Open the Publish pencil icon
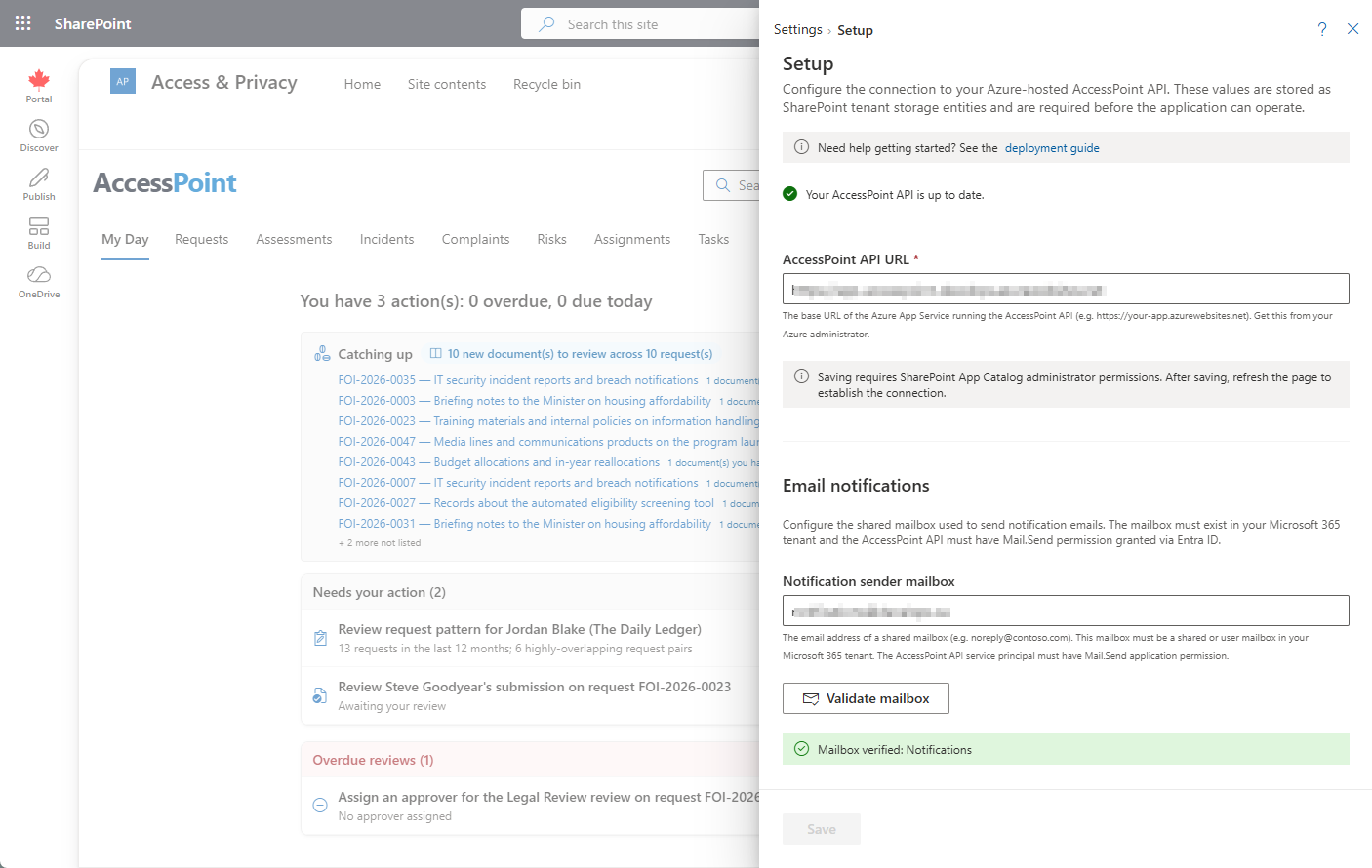This screenshot has width=1372, height=868. 39,178
